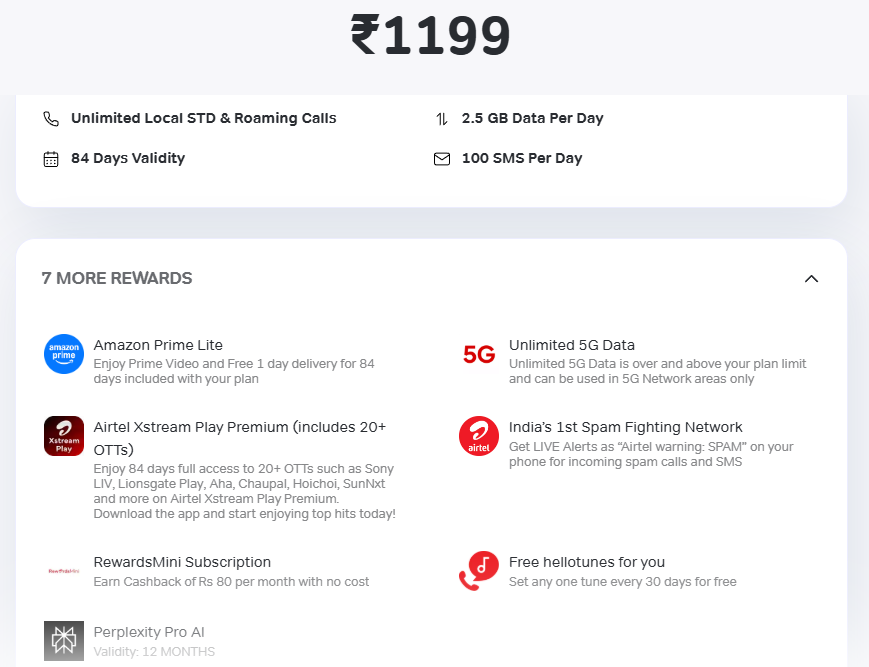Click the data arrows icon beside 2.5 GB

pos(440,118)
